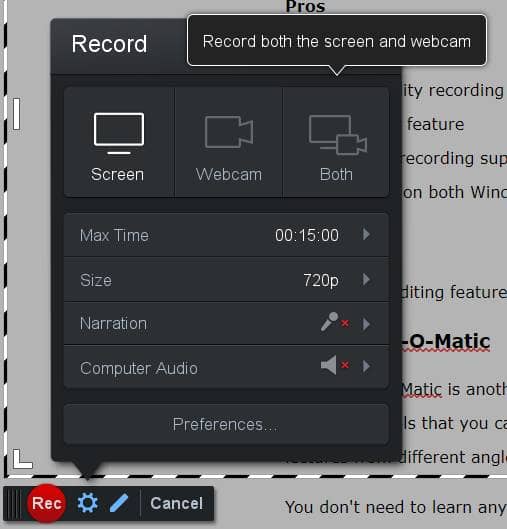The width and height of the screenshot is (507, 529).
Task: Click the 00:15:00 max time value
Action: click(307, 235)
